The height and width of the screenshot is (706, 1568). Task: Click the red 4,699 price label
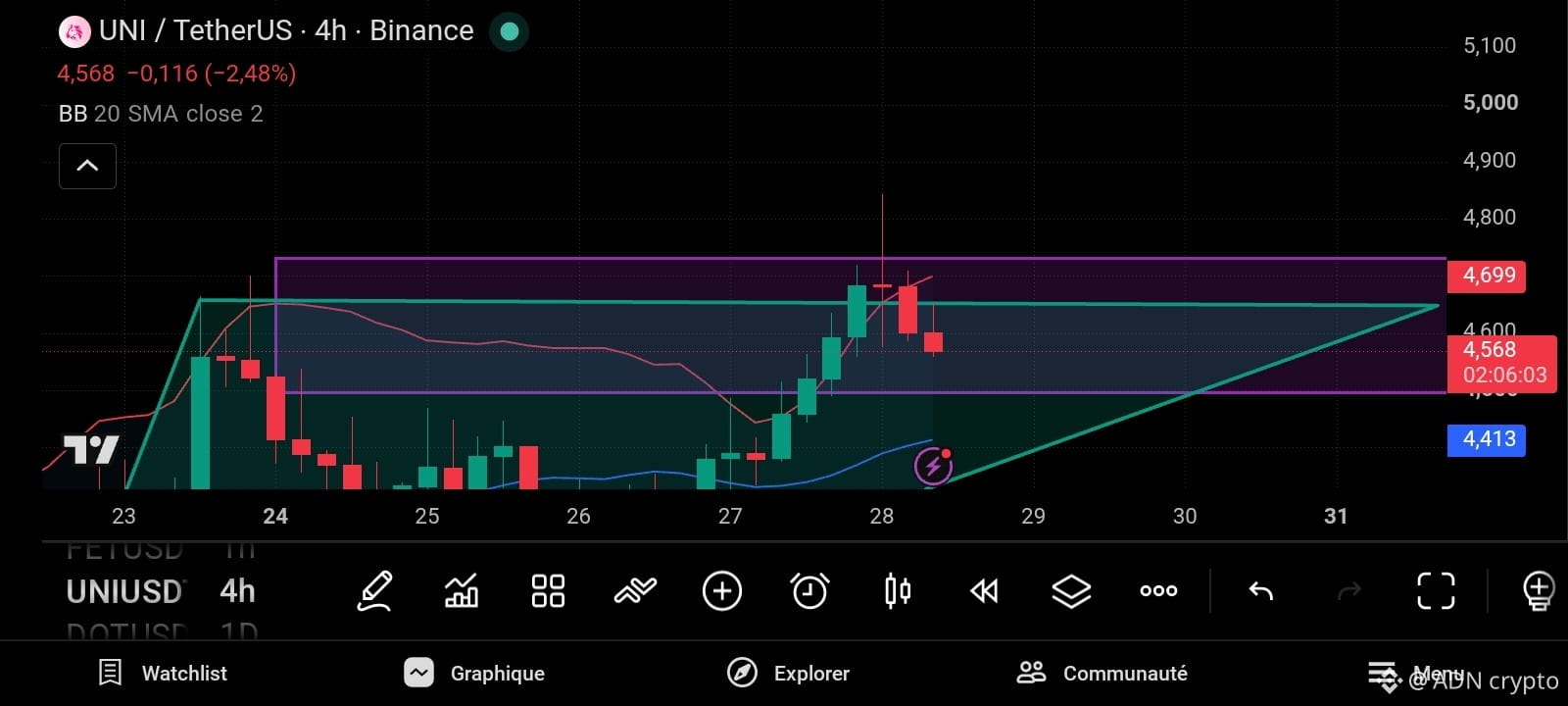pos(1487,276)
